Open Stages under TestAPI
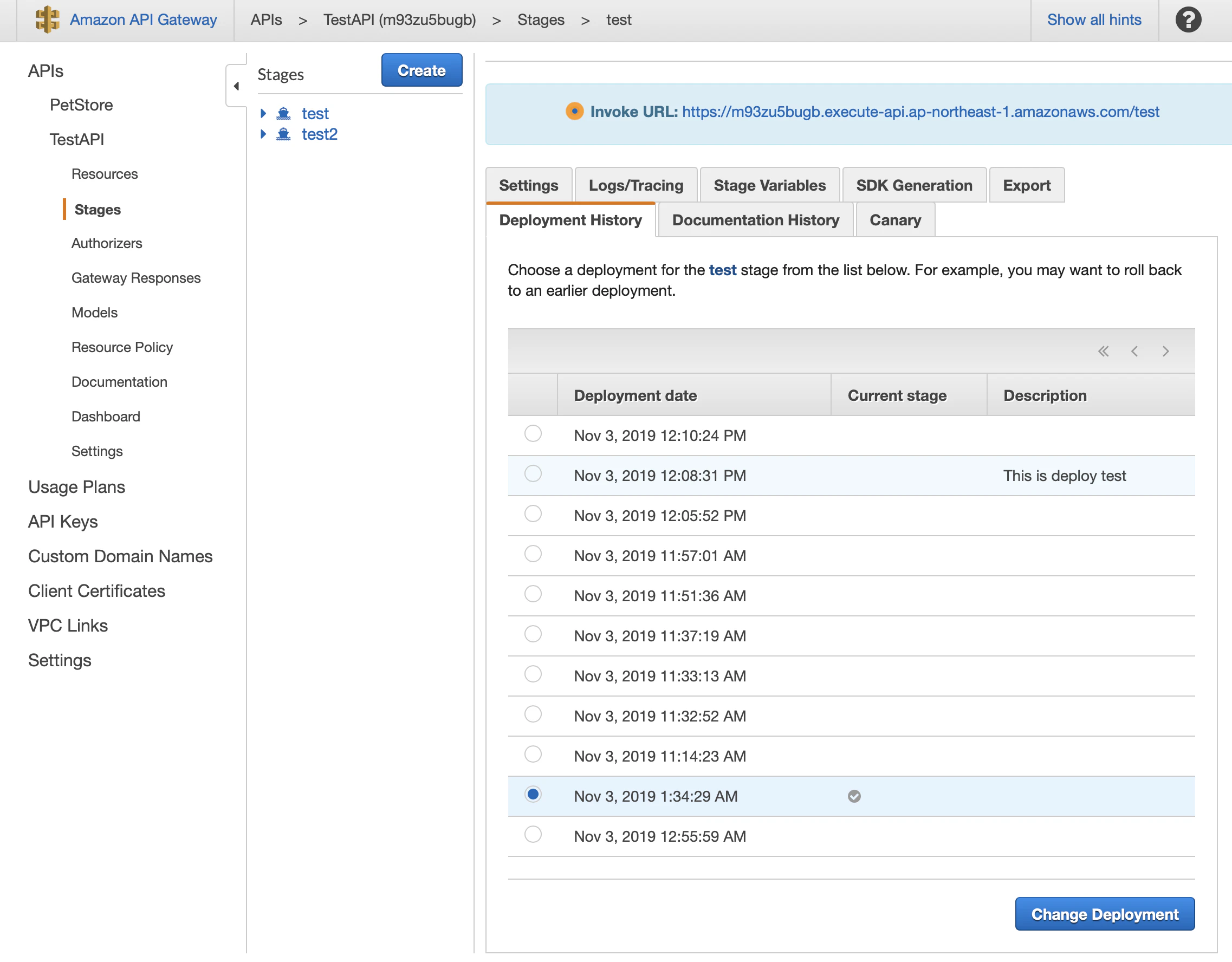 click(97, 209)
